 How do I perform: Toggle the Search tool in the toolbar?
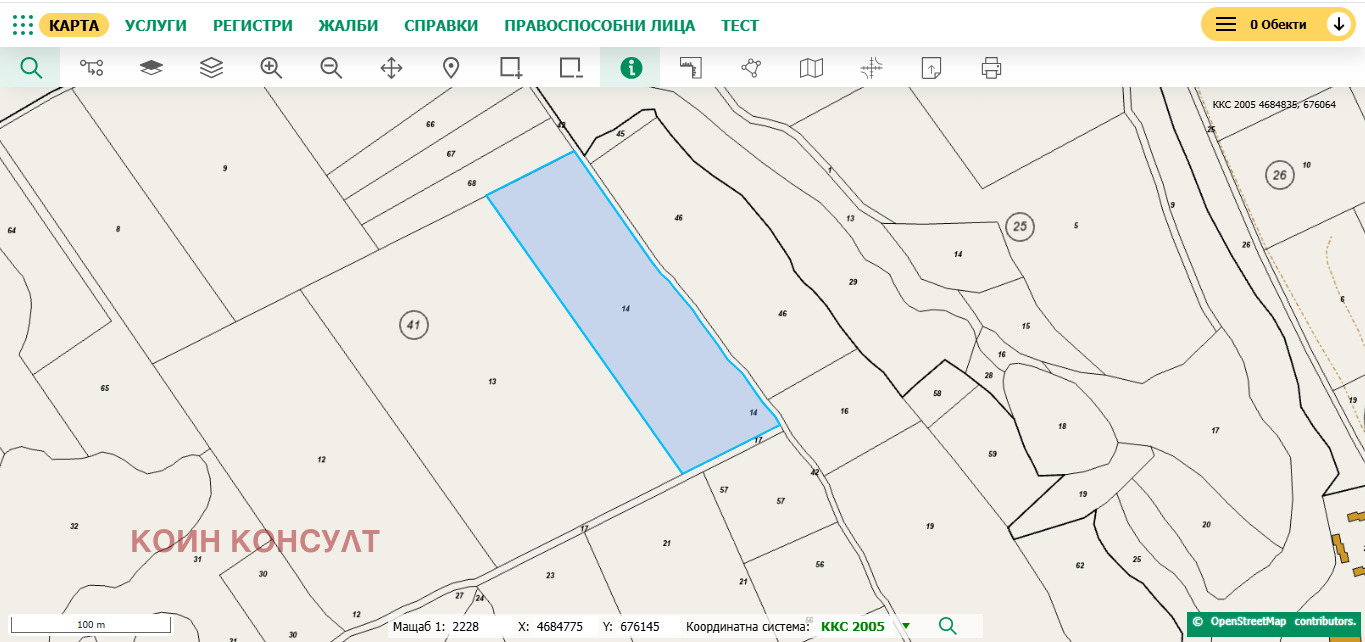(30, 68)
